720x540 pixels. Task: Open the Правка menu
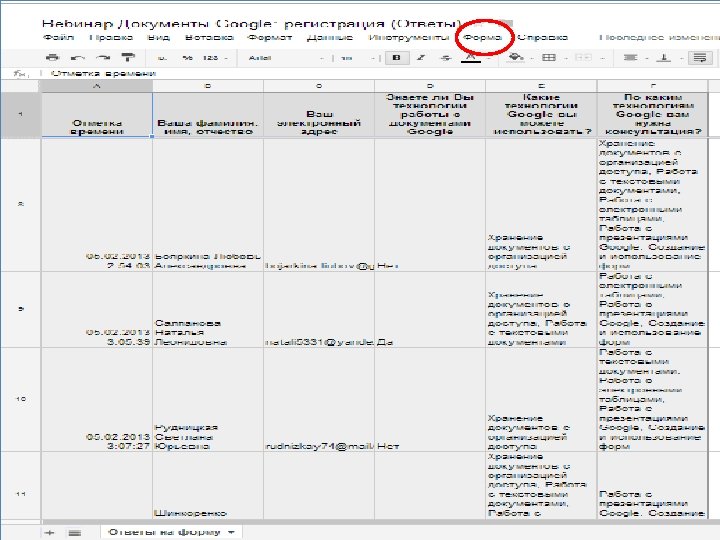(x=111, y=37)
